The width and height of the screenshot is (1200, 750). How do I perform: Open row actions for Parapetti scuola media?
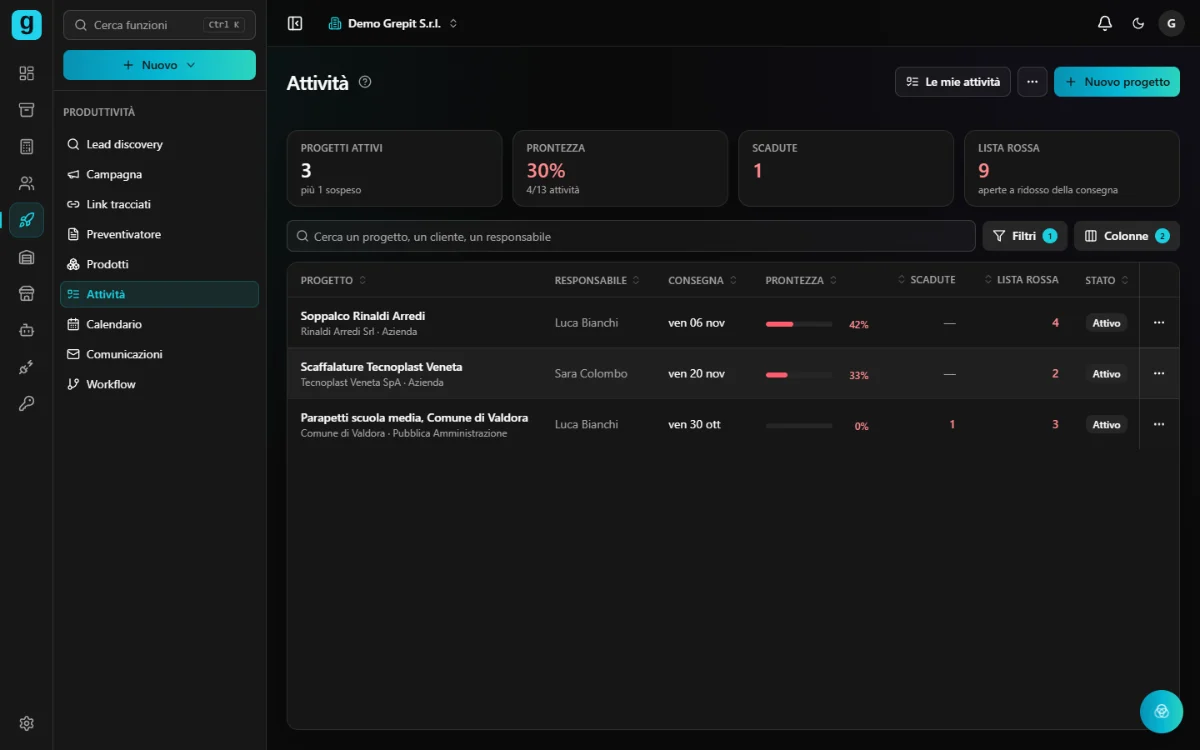point(1159,424)
